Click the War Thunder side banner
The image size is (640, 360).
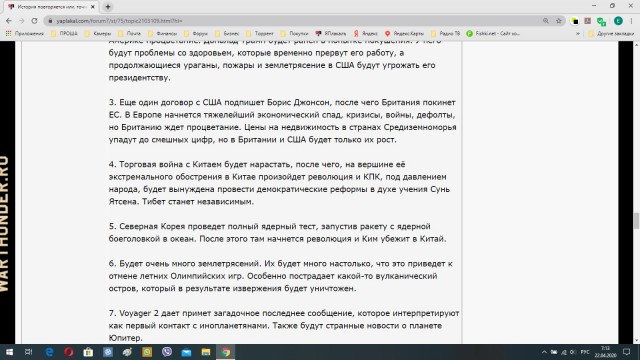pyautogui.click(x=7, y=192)
